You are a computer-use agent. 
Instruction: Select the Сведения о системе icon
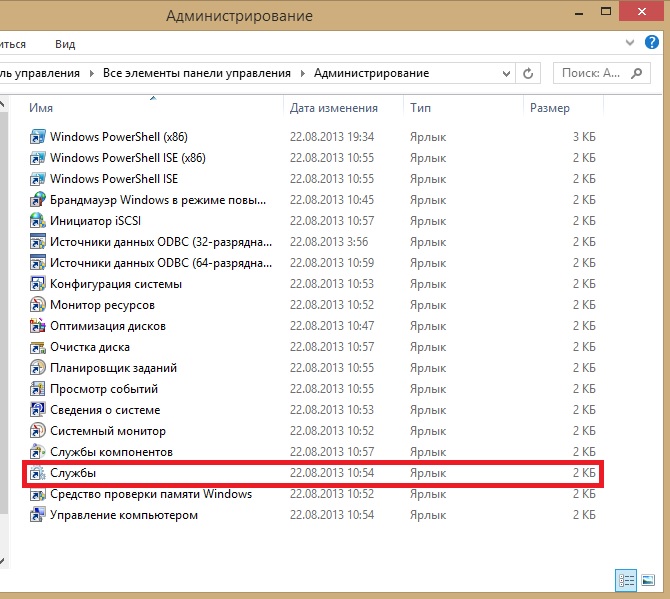38,410
